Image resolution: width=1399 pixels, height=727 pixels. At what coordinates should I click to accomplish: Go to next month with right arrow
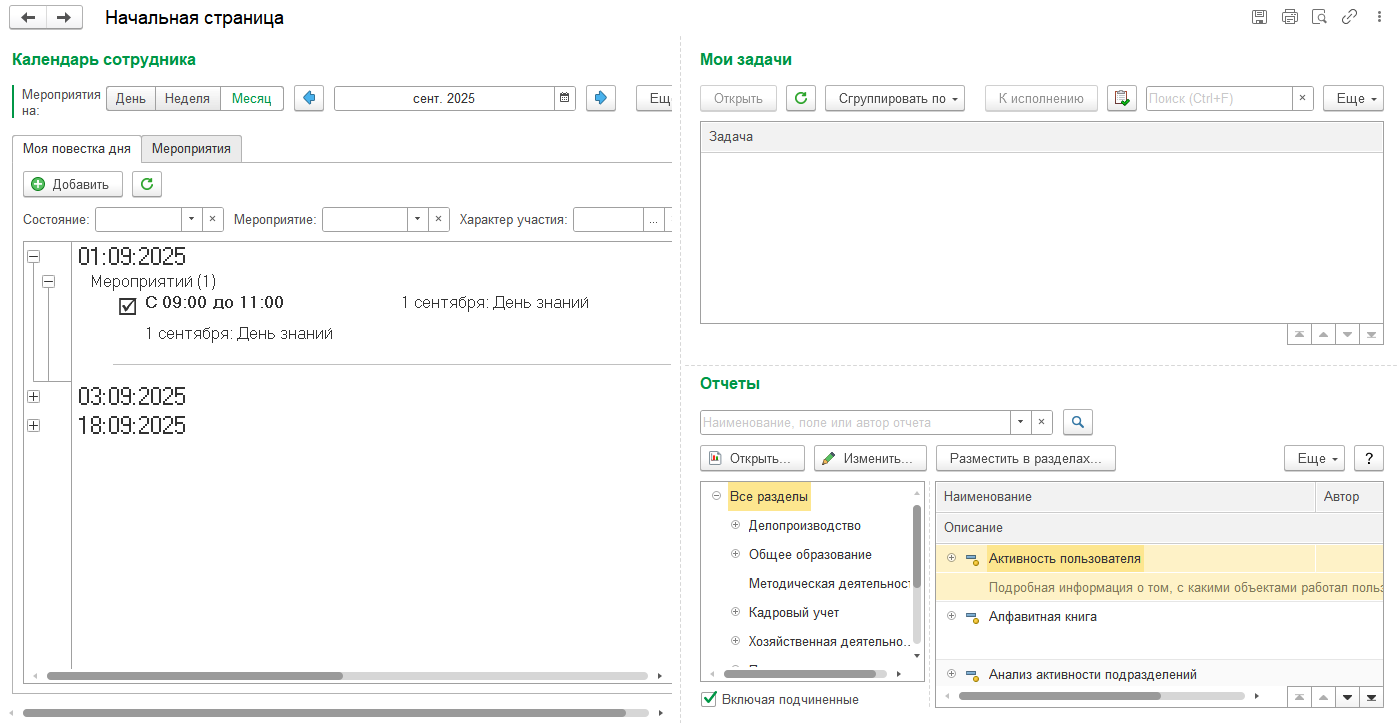click(x=600, y=98)
